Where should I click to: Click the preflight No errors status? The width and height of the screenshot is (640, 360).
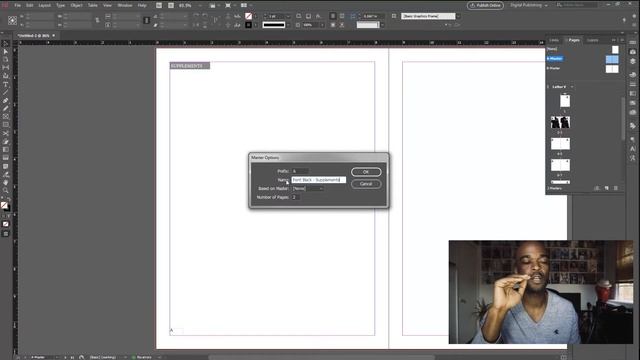coord(142,357)
